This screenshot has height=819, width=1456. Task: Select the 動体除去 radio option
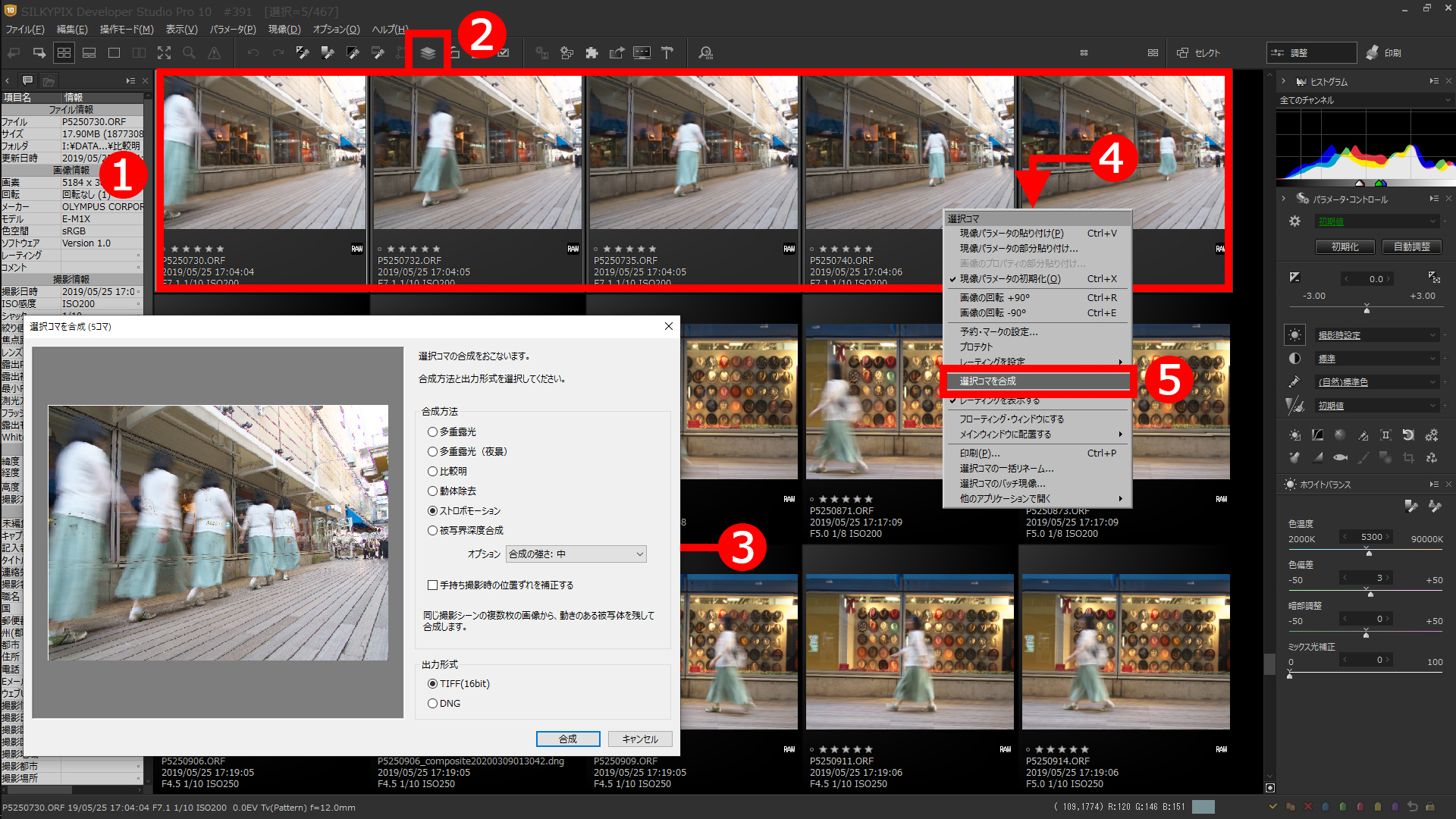click(432, 491)
